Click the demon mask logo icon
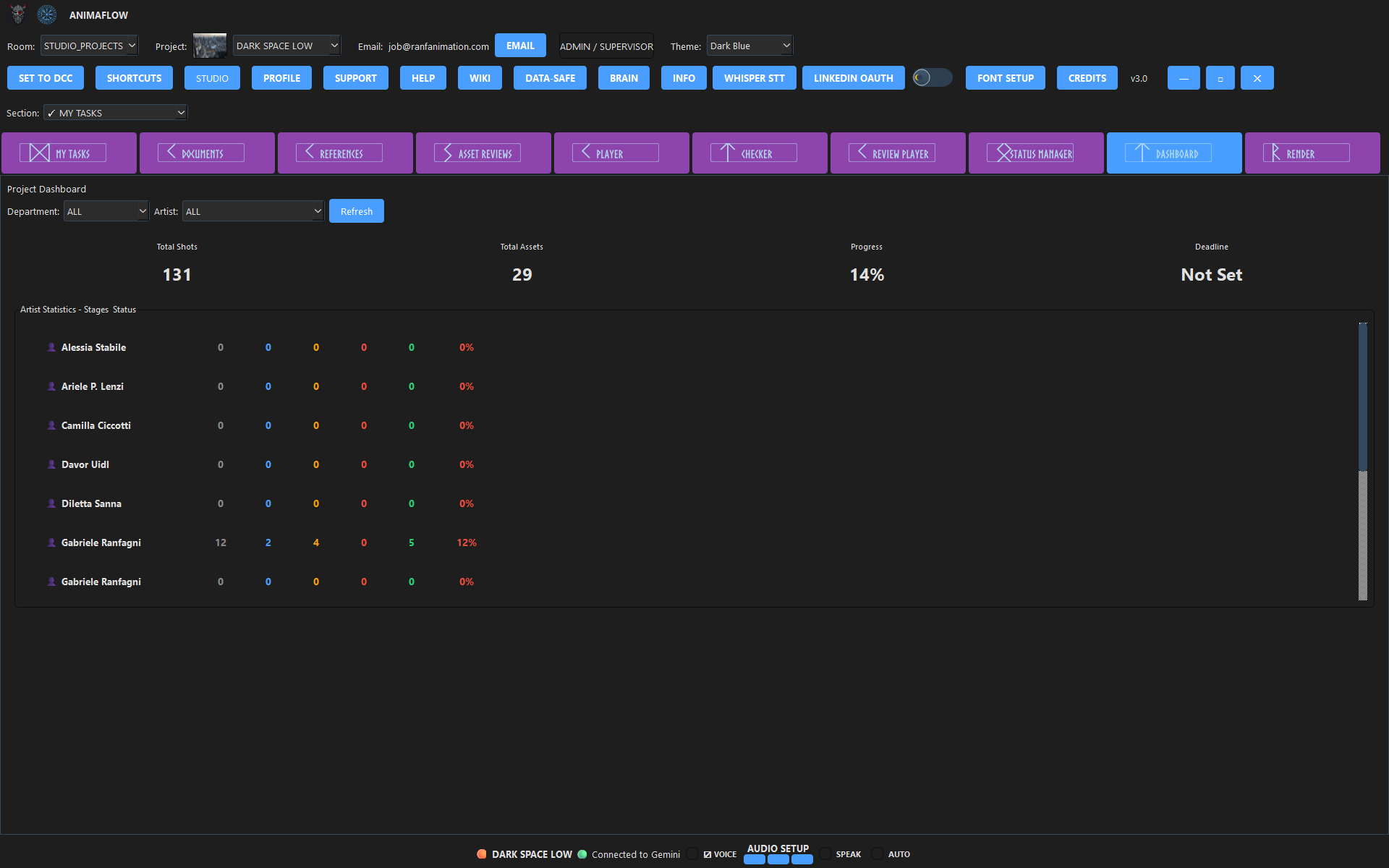This screenshot has width=1389, height=868. [x=18, y=14]
